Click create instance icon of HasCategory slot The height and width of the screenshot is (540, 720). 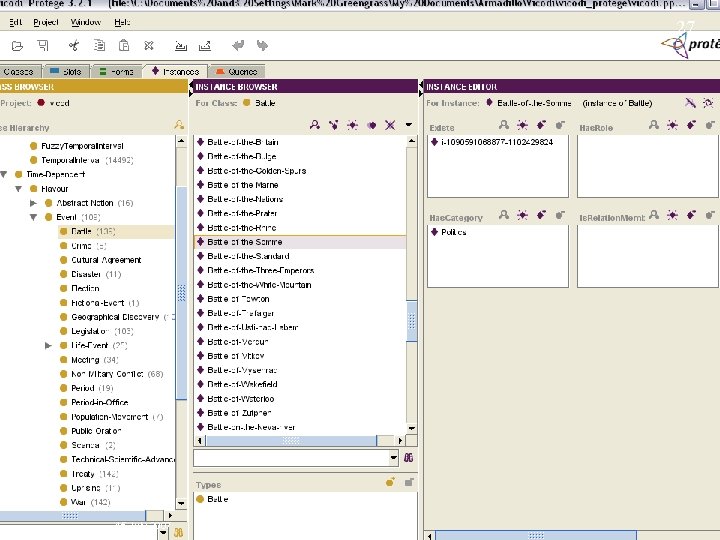(x=523, y=215)
